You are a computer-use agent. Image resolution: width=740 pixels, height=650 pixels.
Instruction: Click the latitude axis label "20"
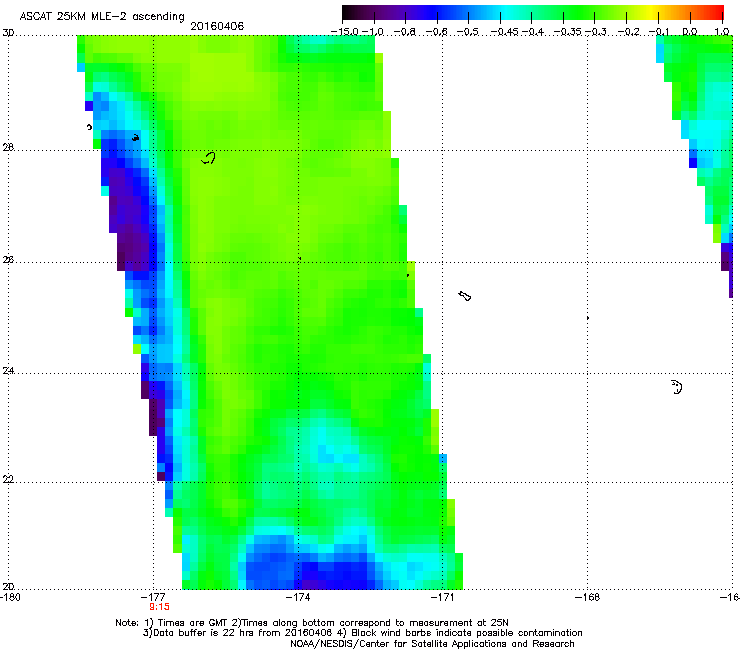tap(8, 587)
